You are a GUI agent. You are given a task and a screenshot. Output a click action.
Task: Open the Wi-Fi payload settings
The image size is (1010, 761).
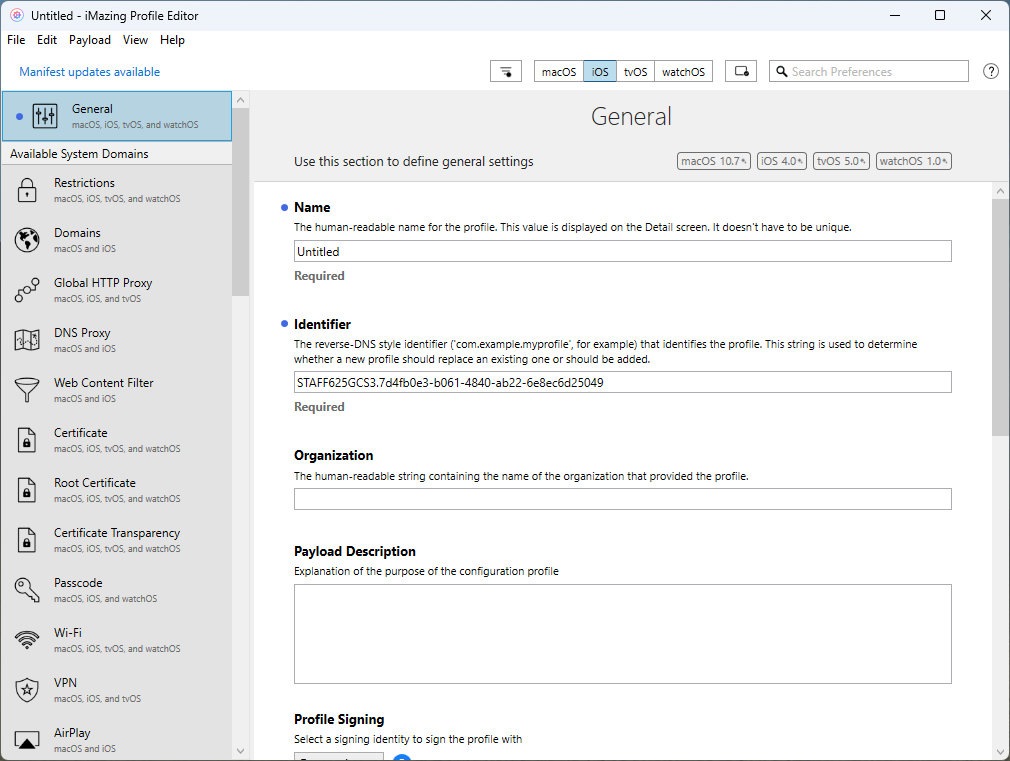pos(68,640)
